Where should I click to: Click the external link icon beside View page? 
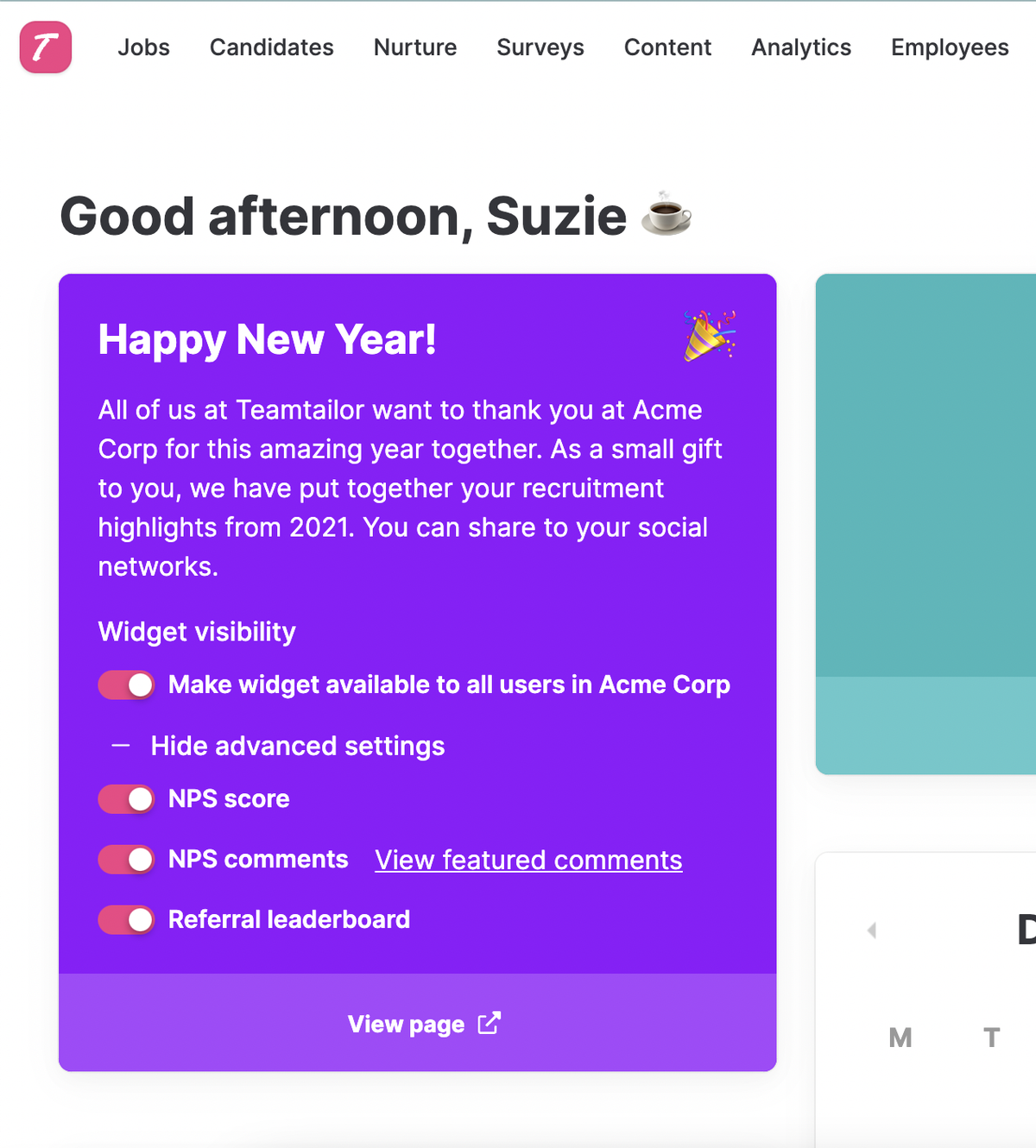pos(490,1023)
